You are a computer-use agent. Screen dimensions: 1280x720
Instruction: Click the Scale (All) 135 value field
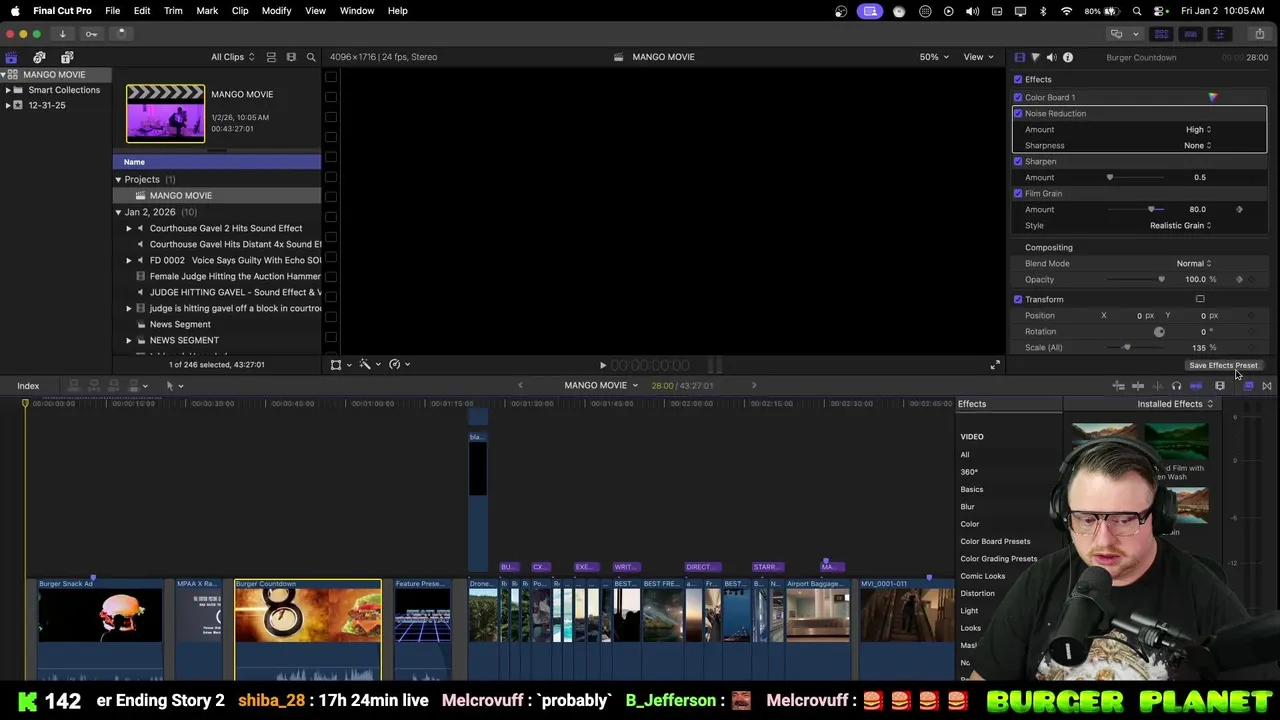pos(1198,348)
